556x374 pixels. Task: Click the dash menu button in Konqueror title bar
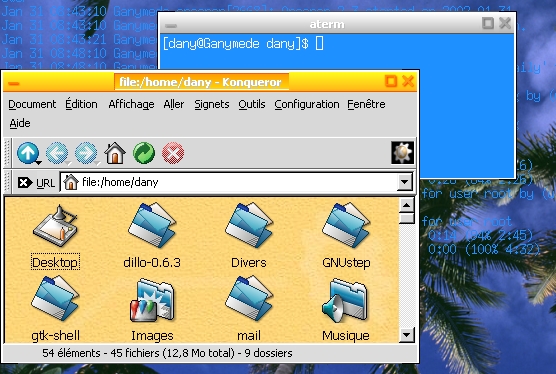pyautogui.click(x=13, y=84)
